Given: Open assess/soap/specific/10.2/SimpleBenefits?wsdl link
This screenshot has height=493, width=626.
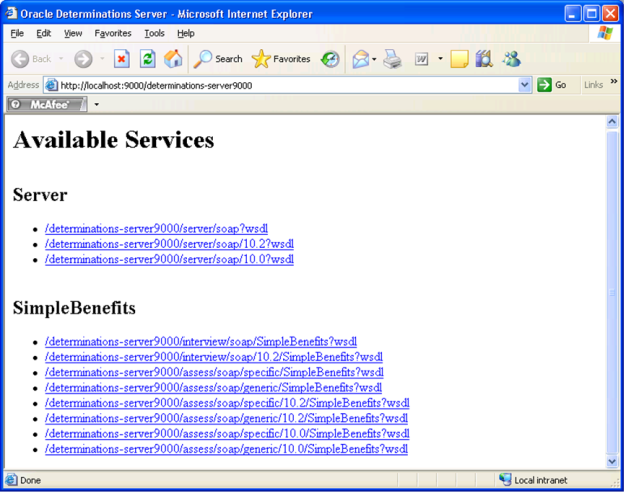Looking at the screenshot, I should tap(227, 403).
